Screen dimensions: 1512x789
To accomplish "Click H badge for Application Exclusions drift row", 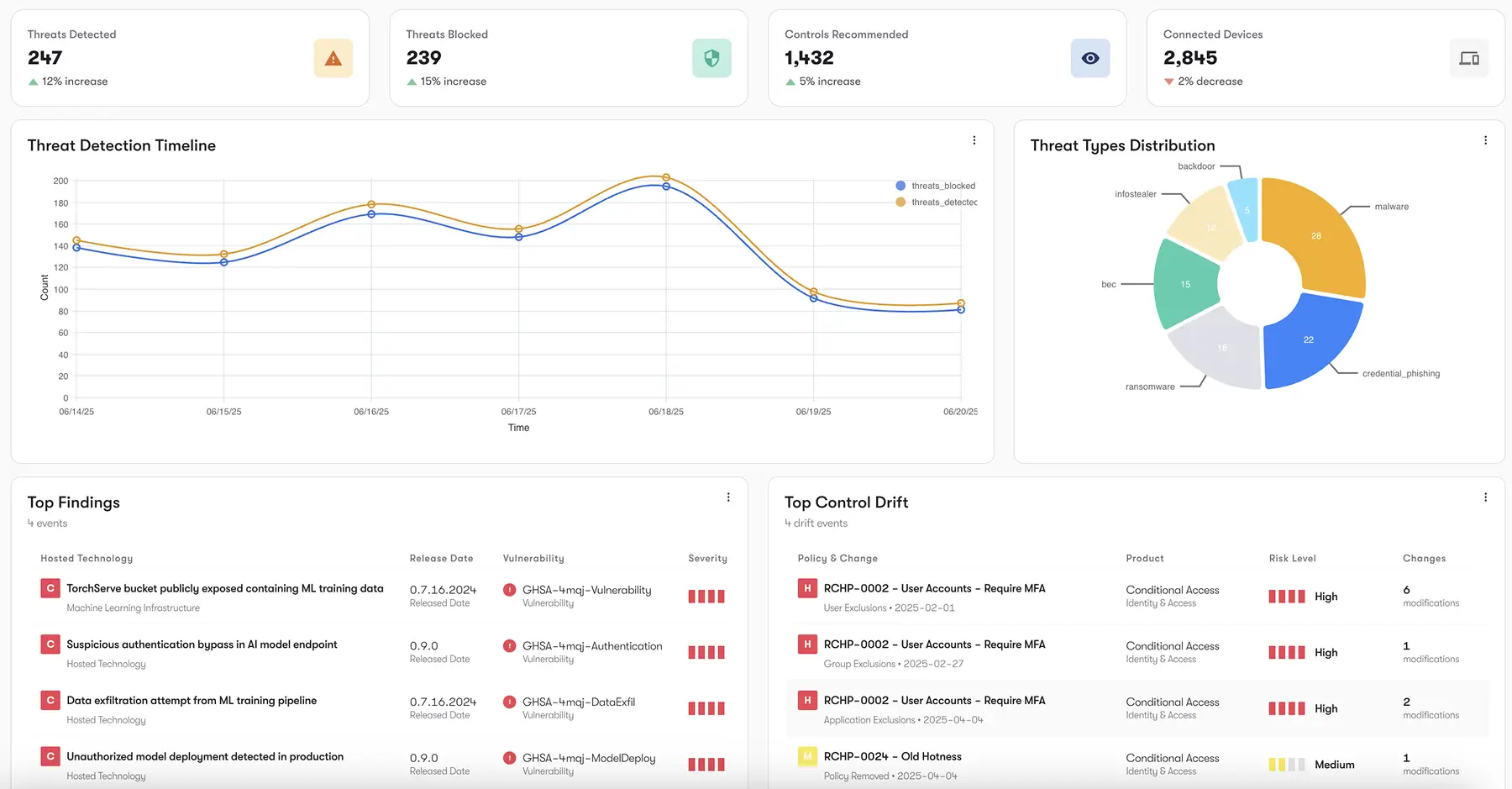I will coord(807,700).
